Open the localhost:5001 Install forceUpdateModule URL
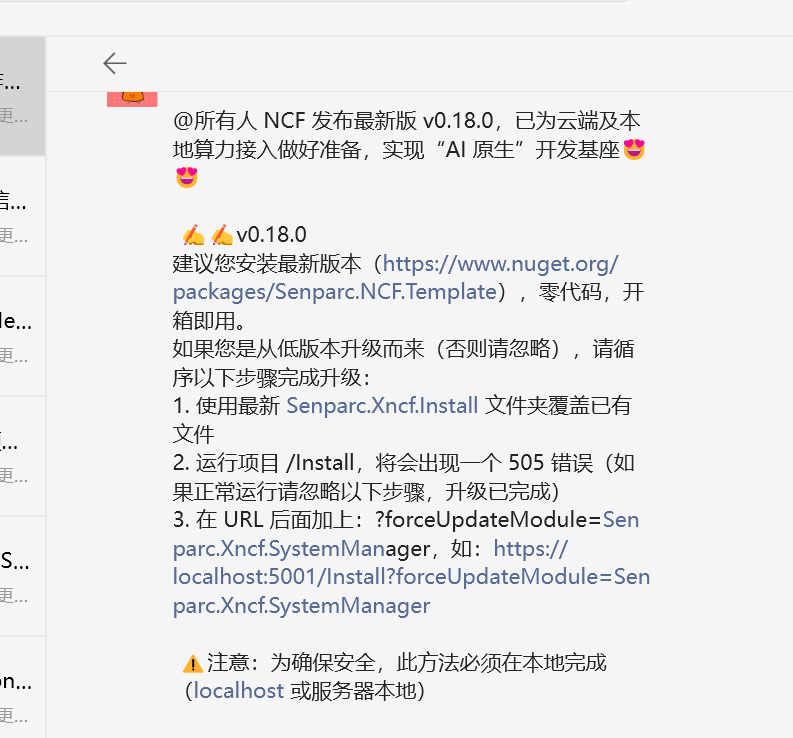793x738 pixels. [x=411, y=577]
